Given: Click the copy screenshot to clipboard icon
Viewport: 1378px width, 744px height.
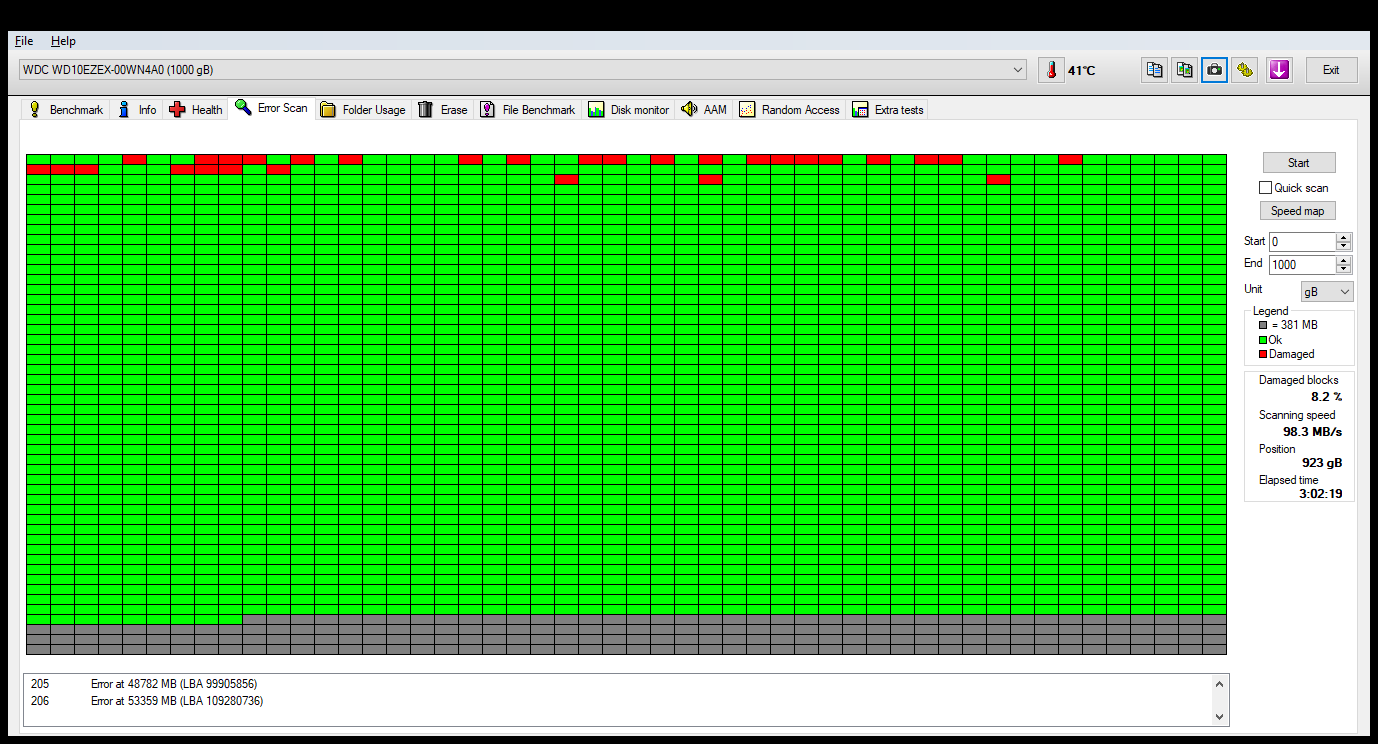Looking at the screenshot, I should (1185, 70).
